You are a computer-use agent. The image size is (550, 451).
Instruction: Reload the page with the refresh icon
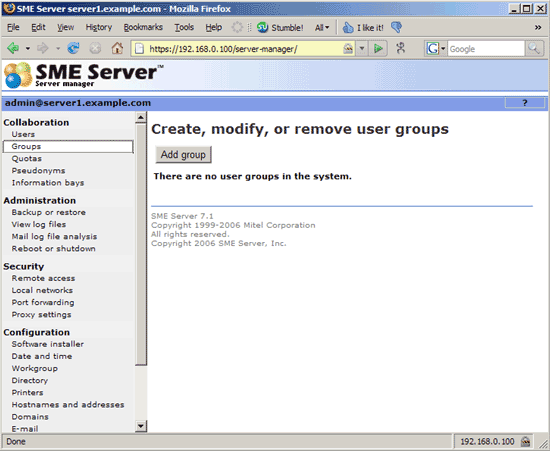pyautogui.click(x=73, y=48)
